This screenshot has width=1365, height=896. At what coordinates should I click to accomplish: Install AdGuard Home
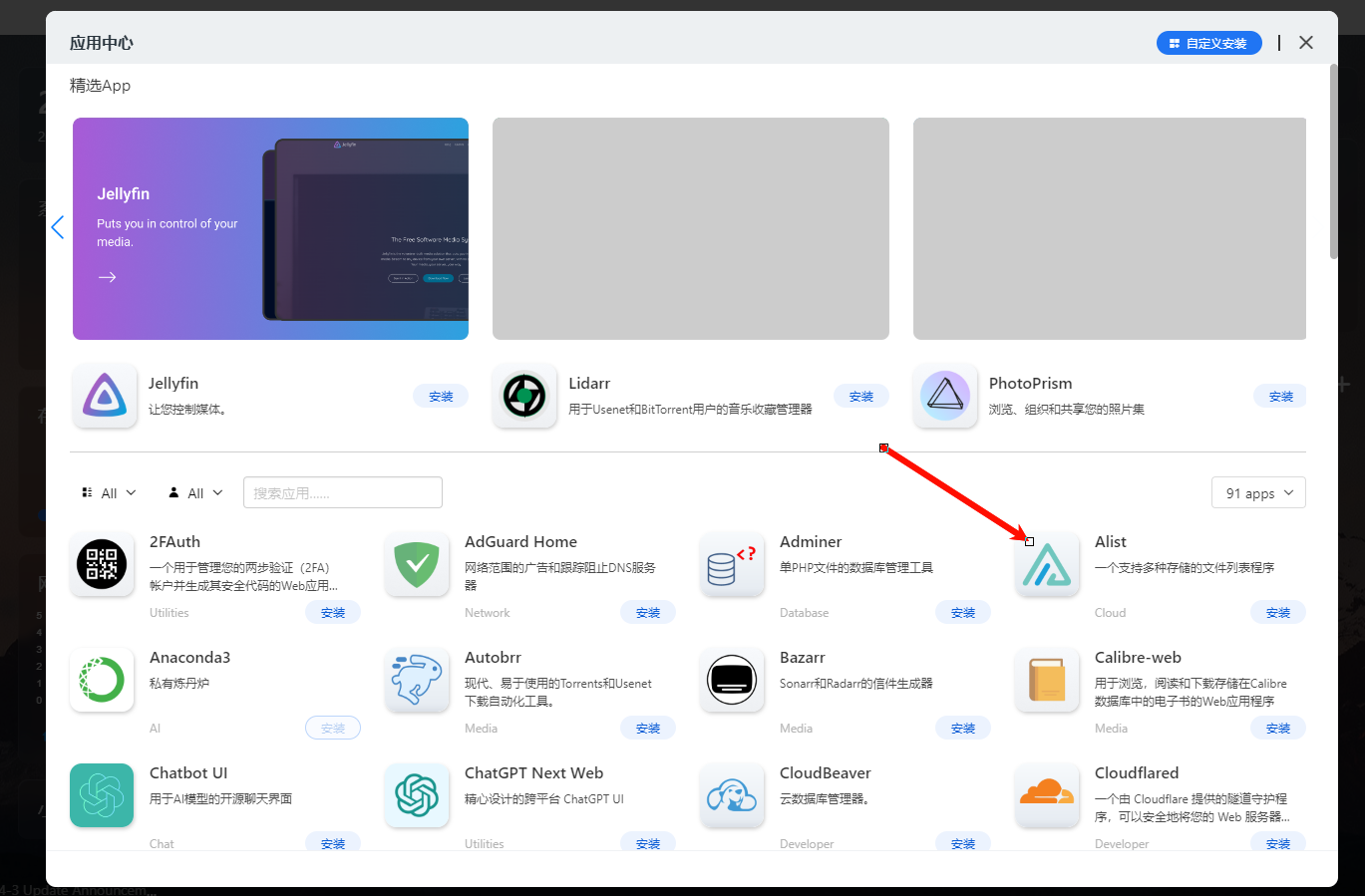[648, 613]
